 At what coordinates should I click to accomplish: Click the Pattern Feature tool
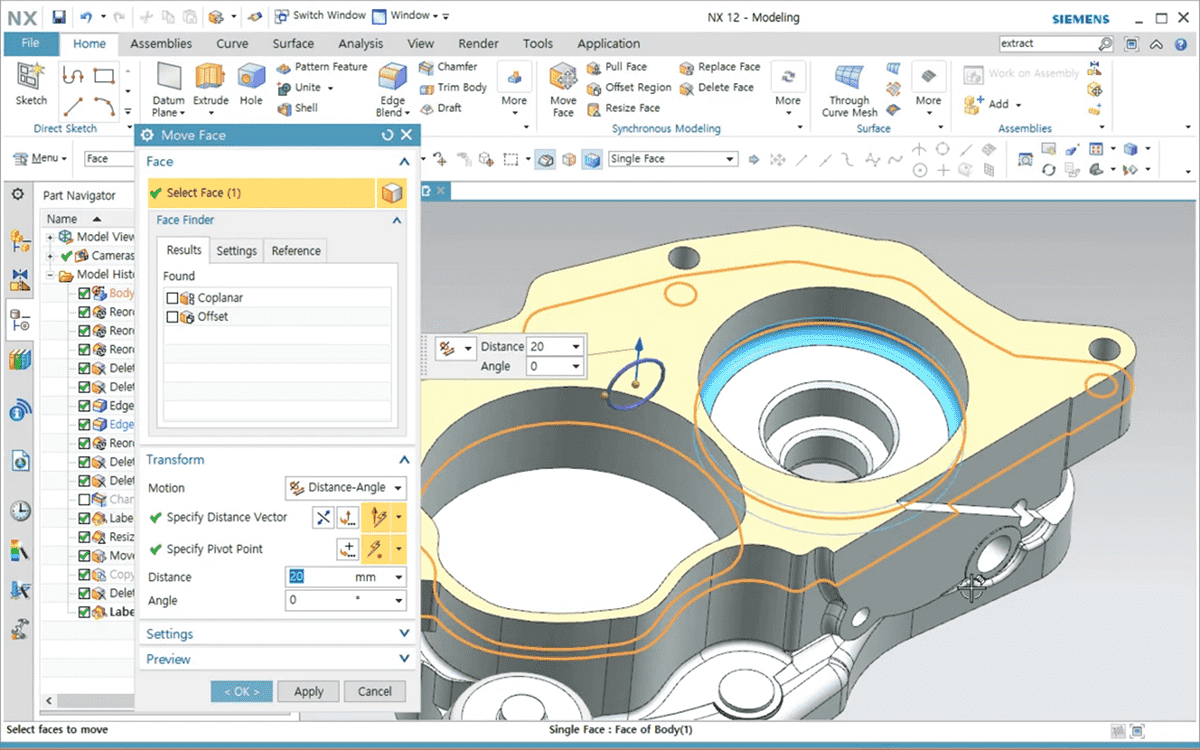tap(322, 67)
